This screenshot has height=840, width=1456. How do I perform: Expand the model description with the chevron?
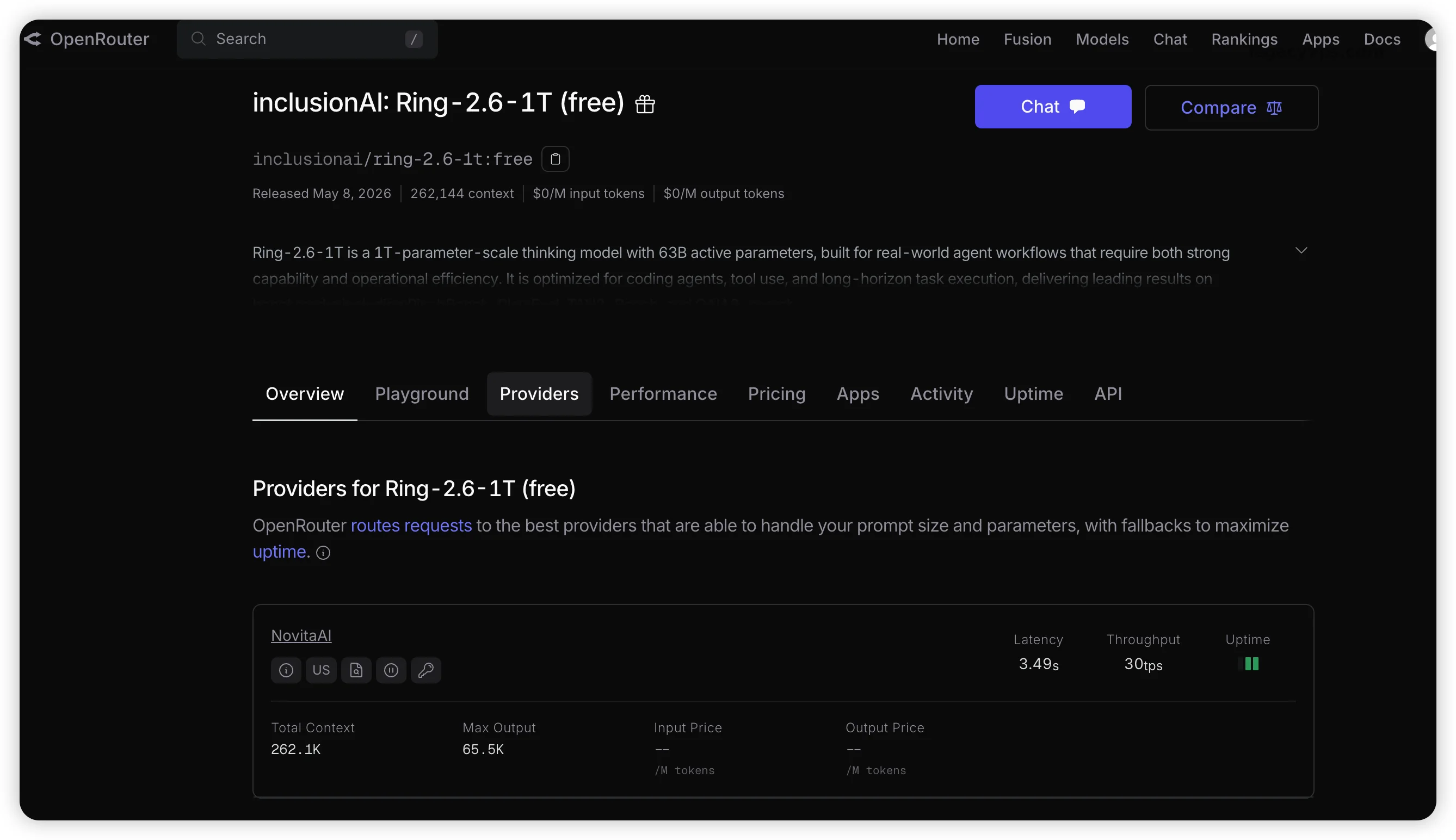tap(1301, 250)
